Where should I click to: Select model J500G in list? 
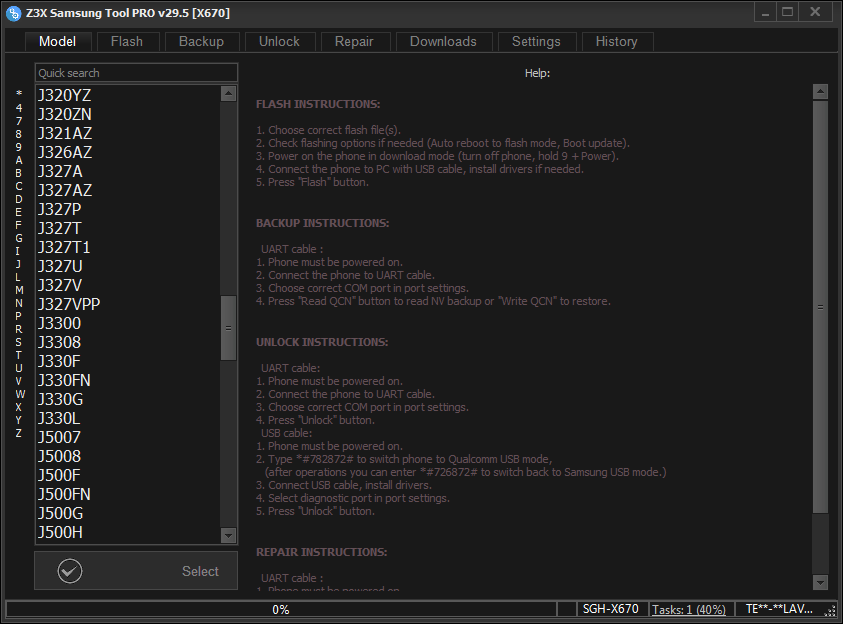tap(128, 513)
